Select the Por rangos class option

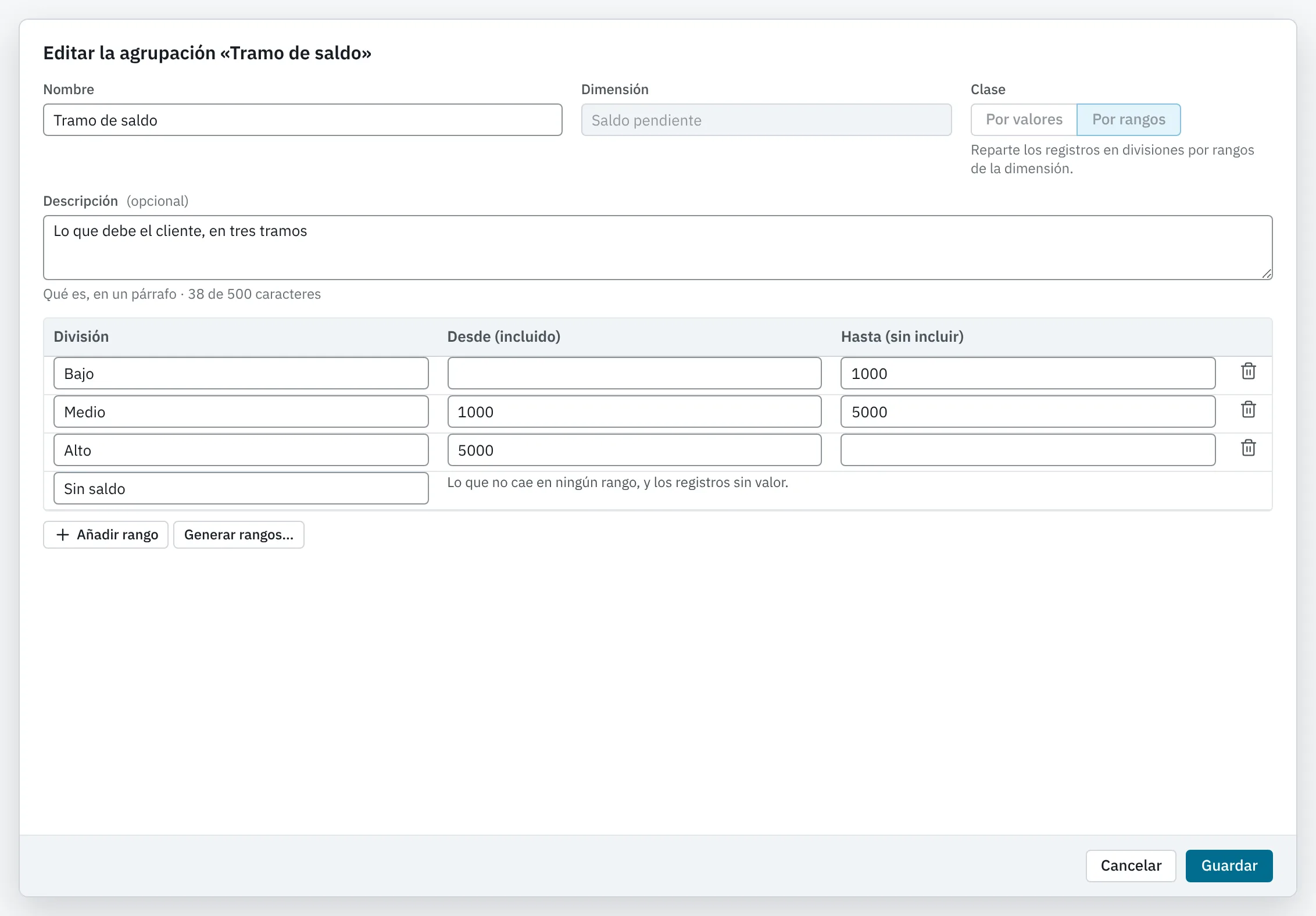[x=1128, y=120]
